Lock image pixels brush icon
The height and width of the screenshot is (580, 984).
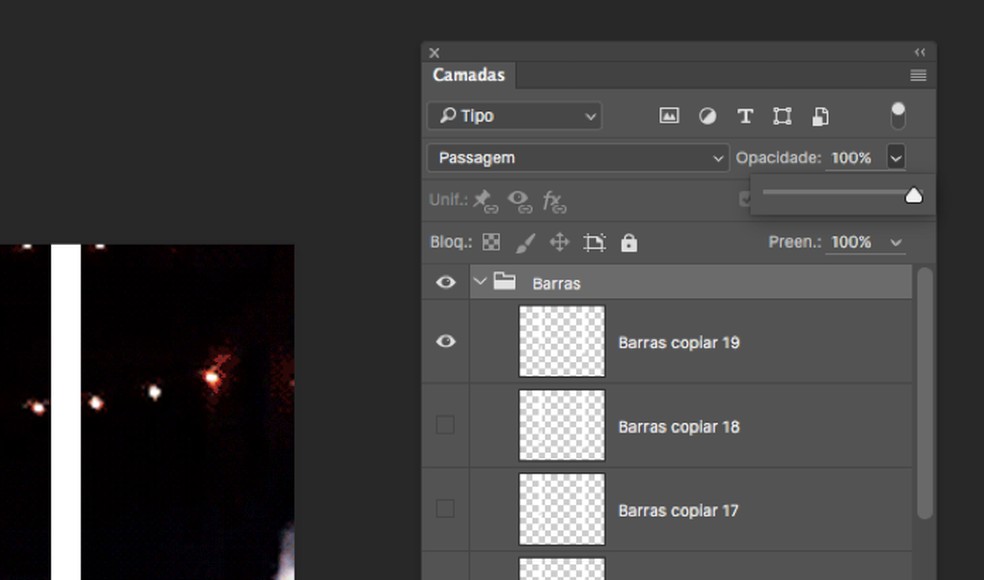pyautogui.click(x=525, y=243)
